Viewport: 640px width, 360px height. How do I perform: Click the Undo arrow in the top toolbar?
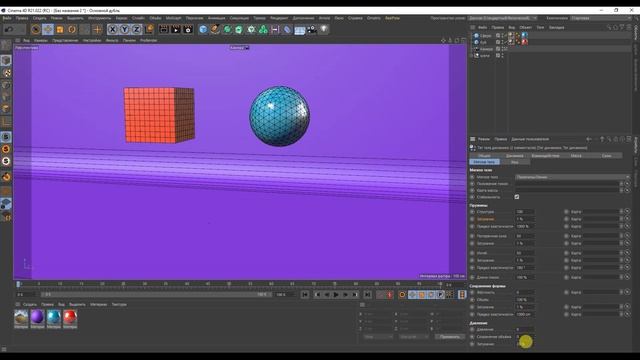pyautogui.click(x=9, y=29)
